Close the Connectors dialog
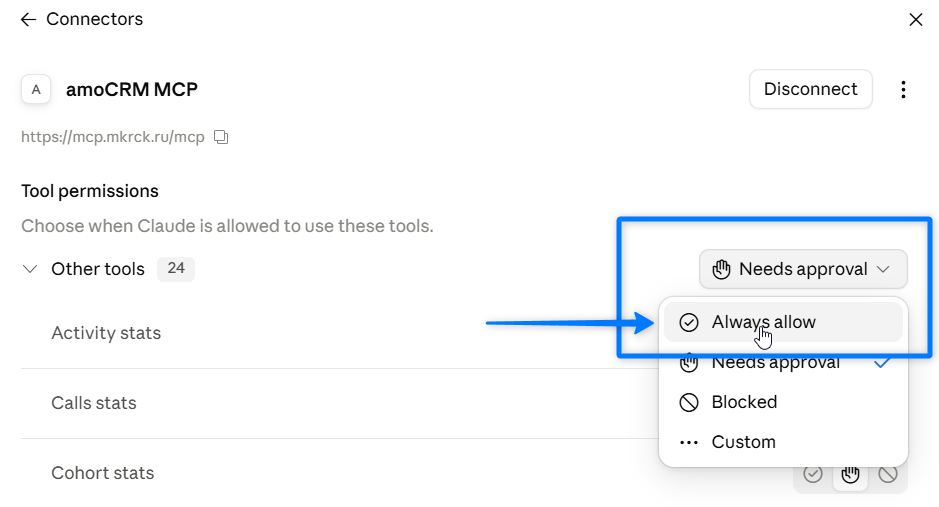The width and height of the screenshot is (939, 507). click(916, 20)
